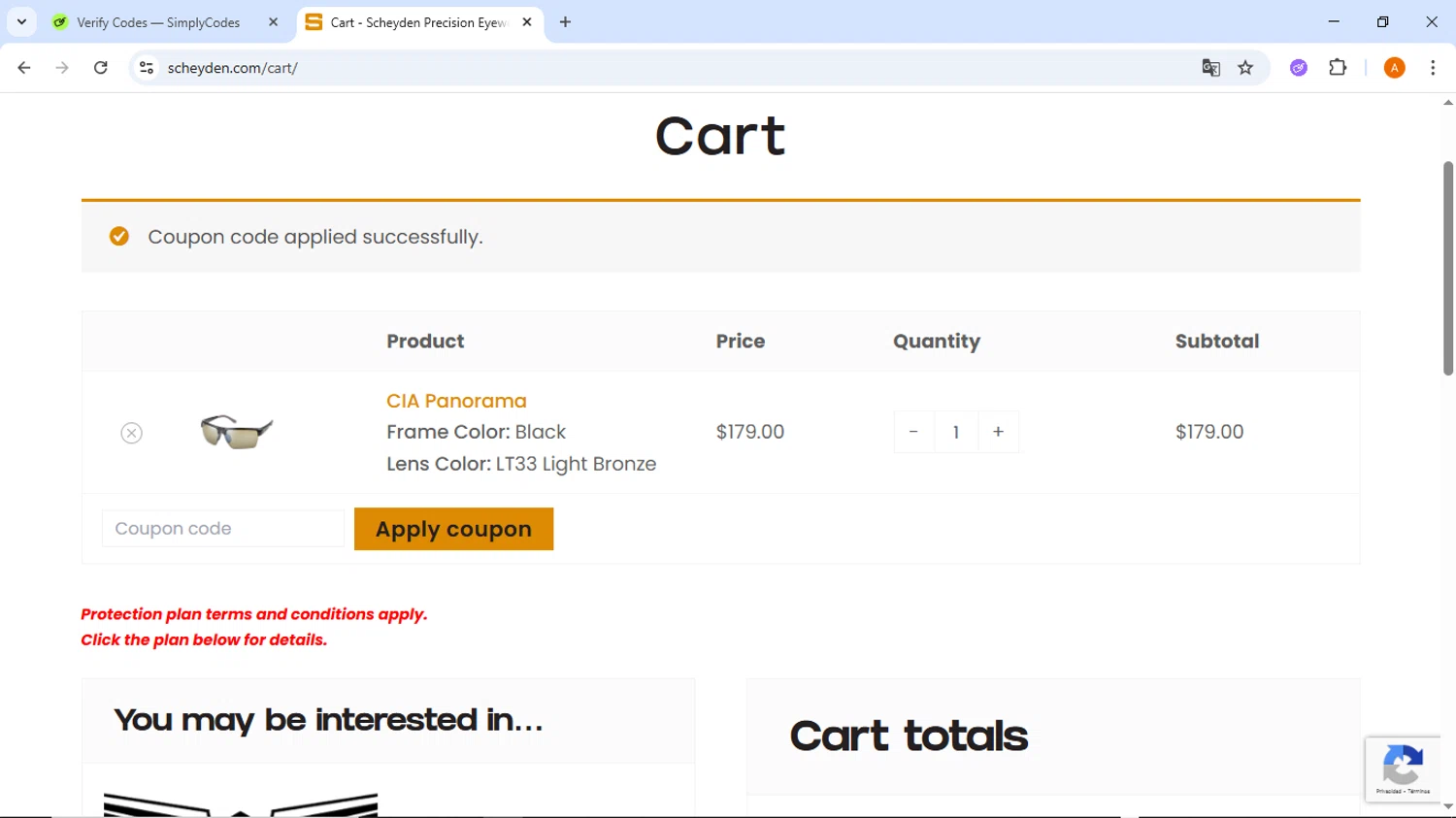Open the browser extensions puzzle icon
This screenshot has height=818, width=1456.
(1338, 68)
